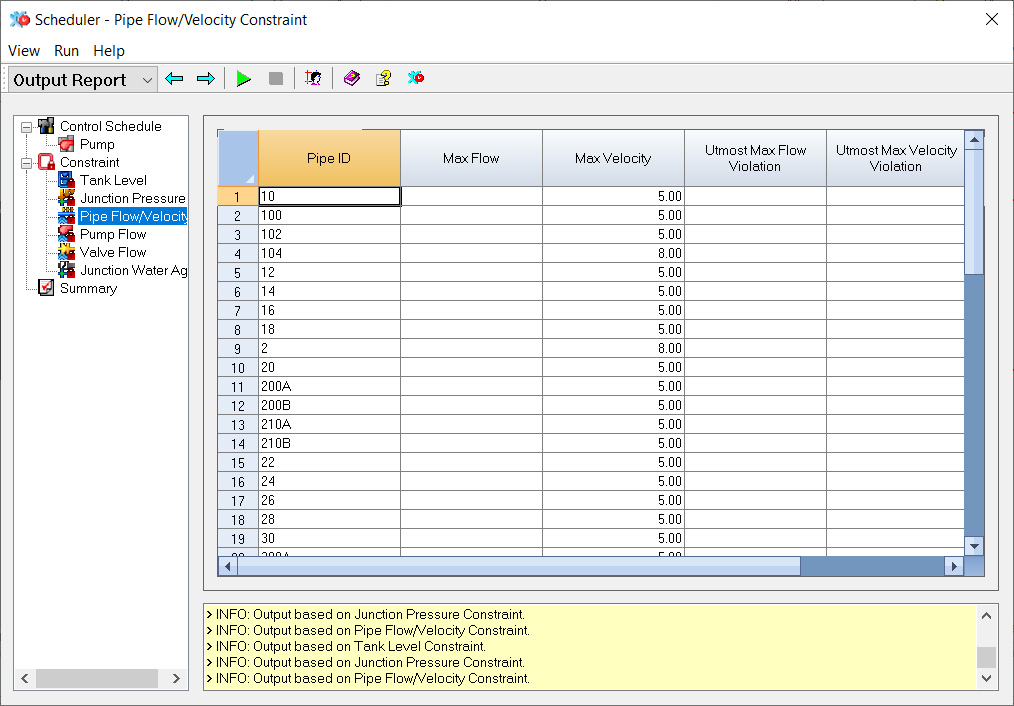Click the blue Scheduler icon in toolbar
This screenshot has height=706, width=1014.
[x=416, y=78]
